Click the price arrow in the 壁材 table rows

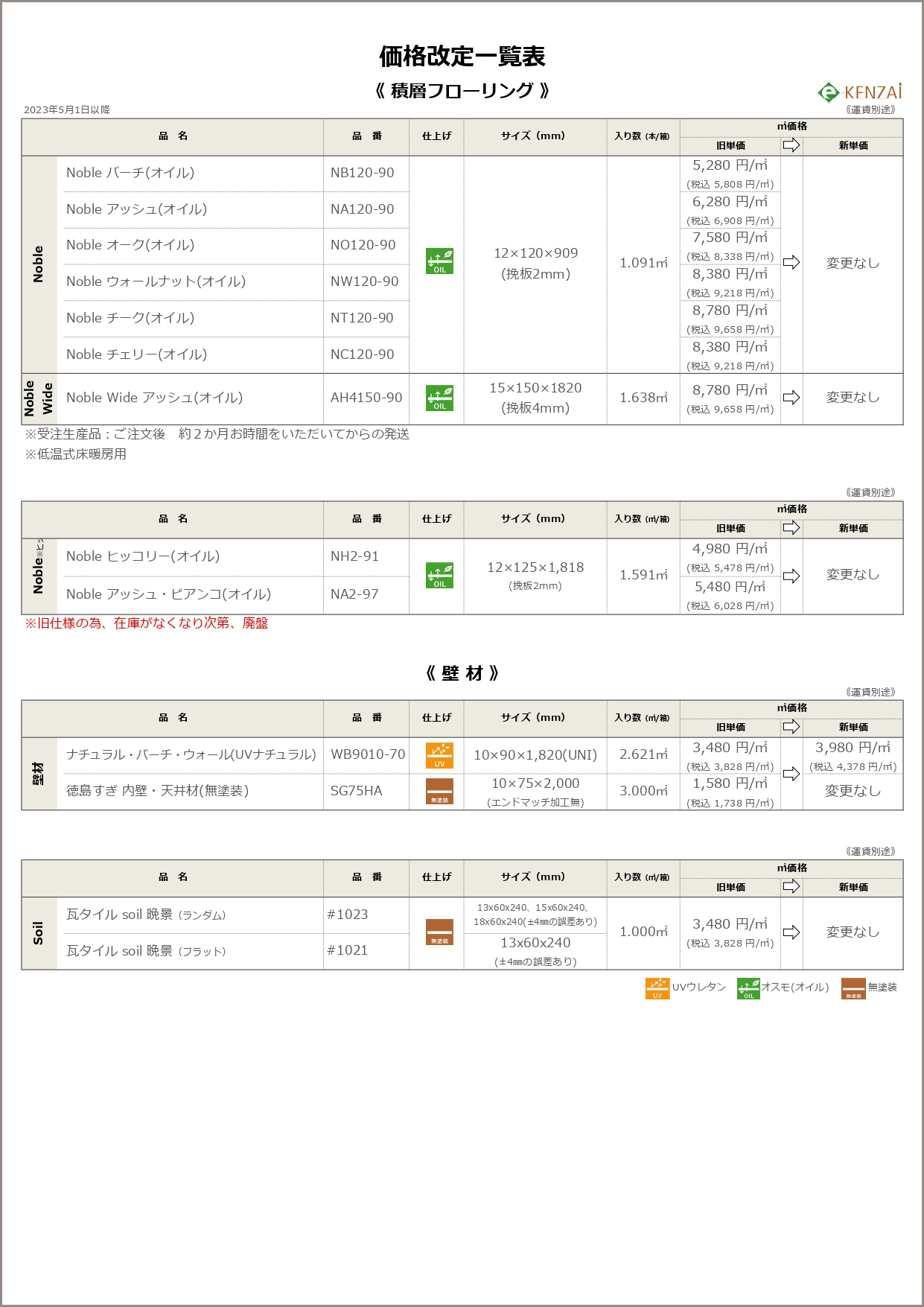(x=791, y=774)
